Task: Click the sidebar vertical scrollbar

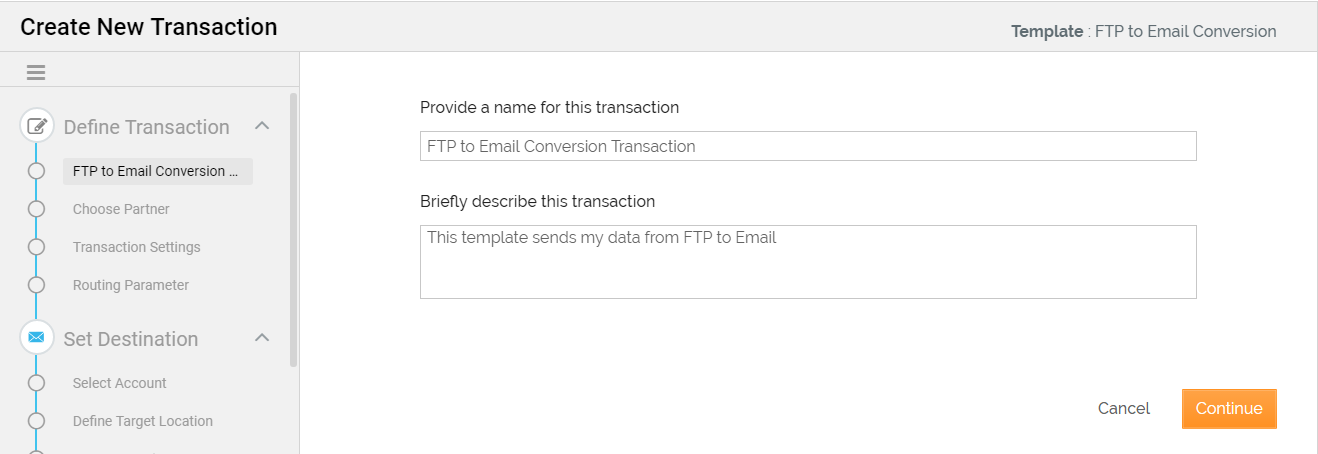Action: [x=293, y=230]
